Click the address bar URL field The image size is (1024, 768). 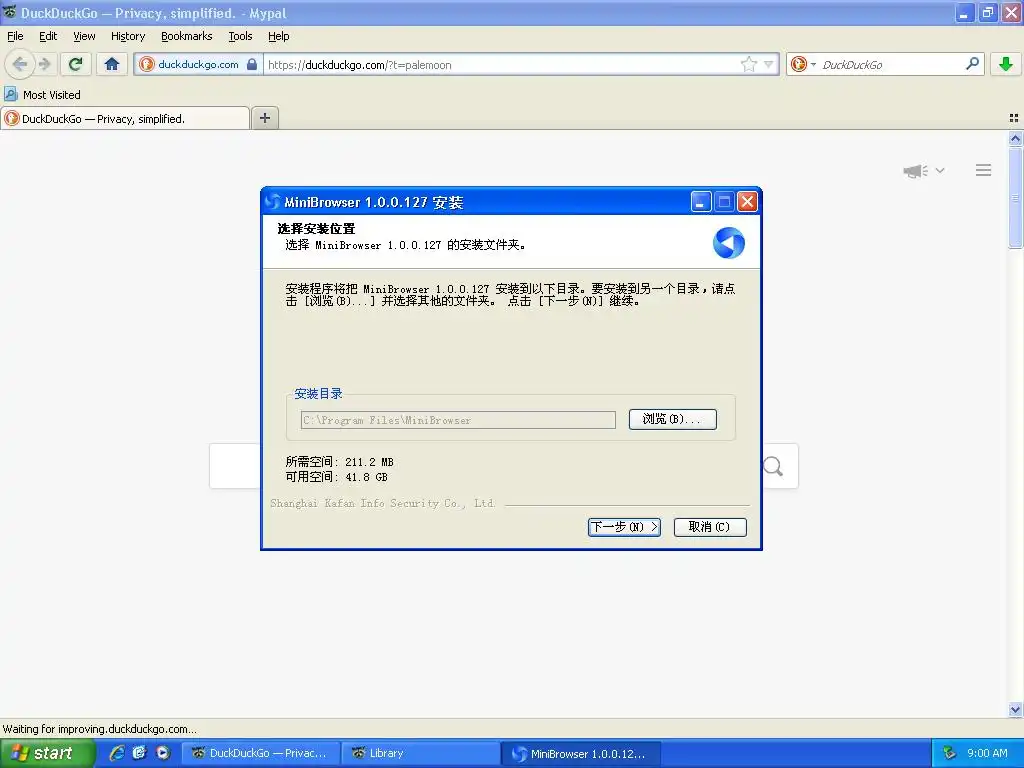pyautogui.click(x=501, y=64)
